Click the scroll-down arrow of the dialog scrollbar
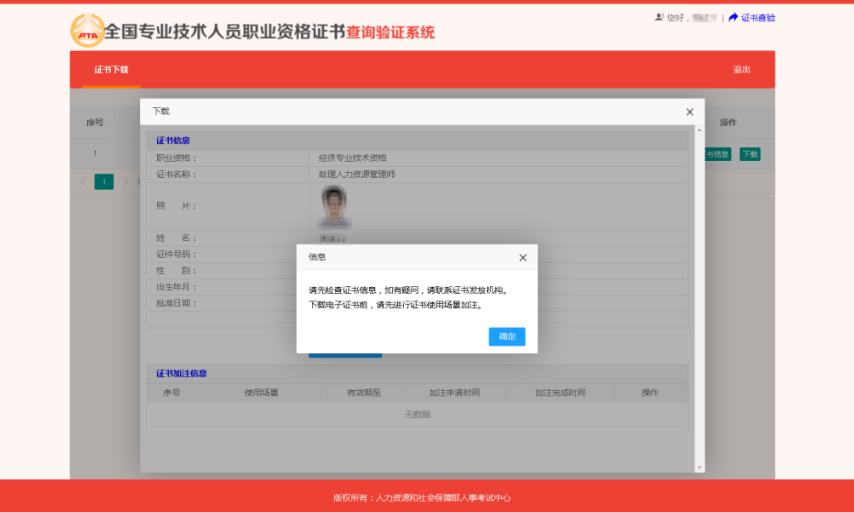854x512 pixels. click(697, 467)
